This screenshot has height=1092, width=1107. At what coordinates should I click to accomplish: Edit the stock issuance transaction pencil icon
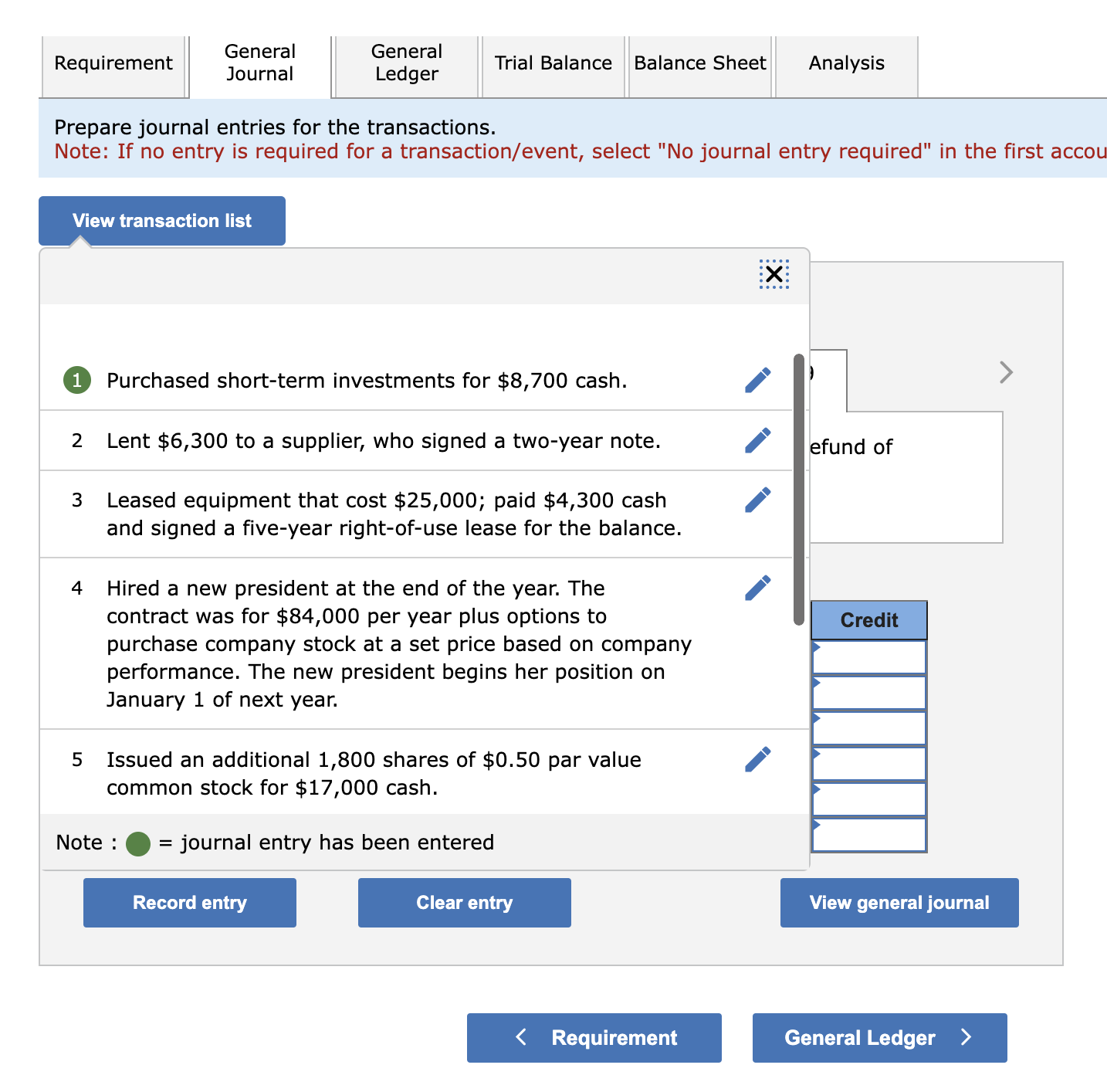[x=757, y=758]
